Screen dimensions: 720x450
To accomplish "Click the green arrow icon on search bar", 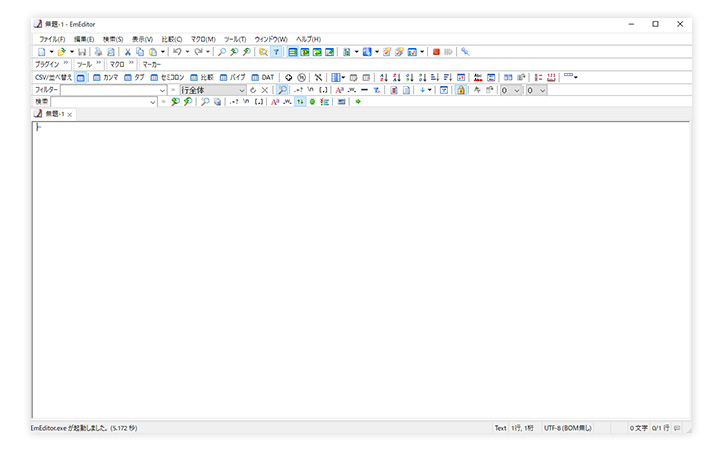I will click(358, 101).
